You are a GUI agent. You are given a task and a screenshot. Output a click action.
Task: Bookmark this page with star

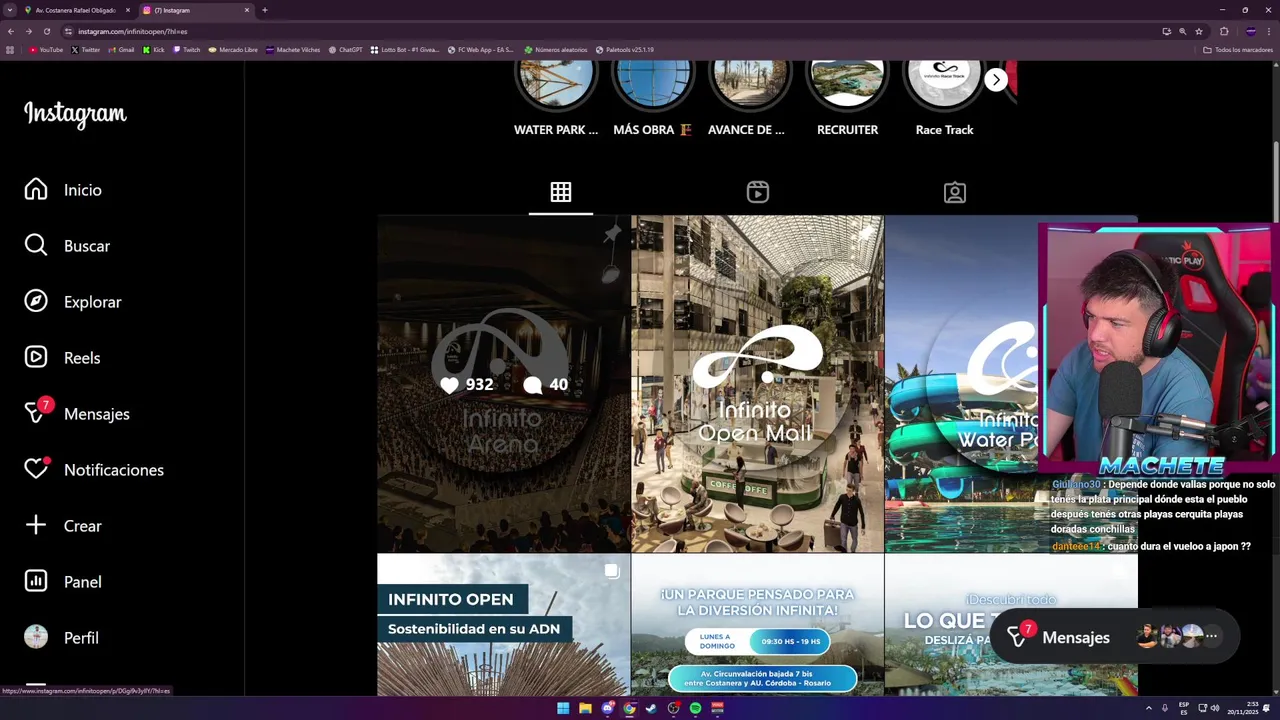(x=1199, y=31)
